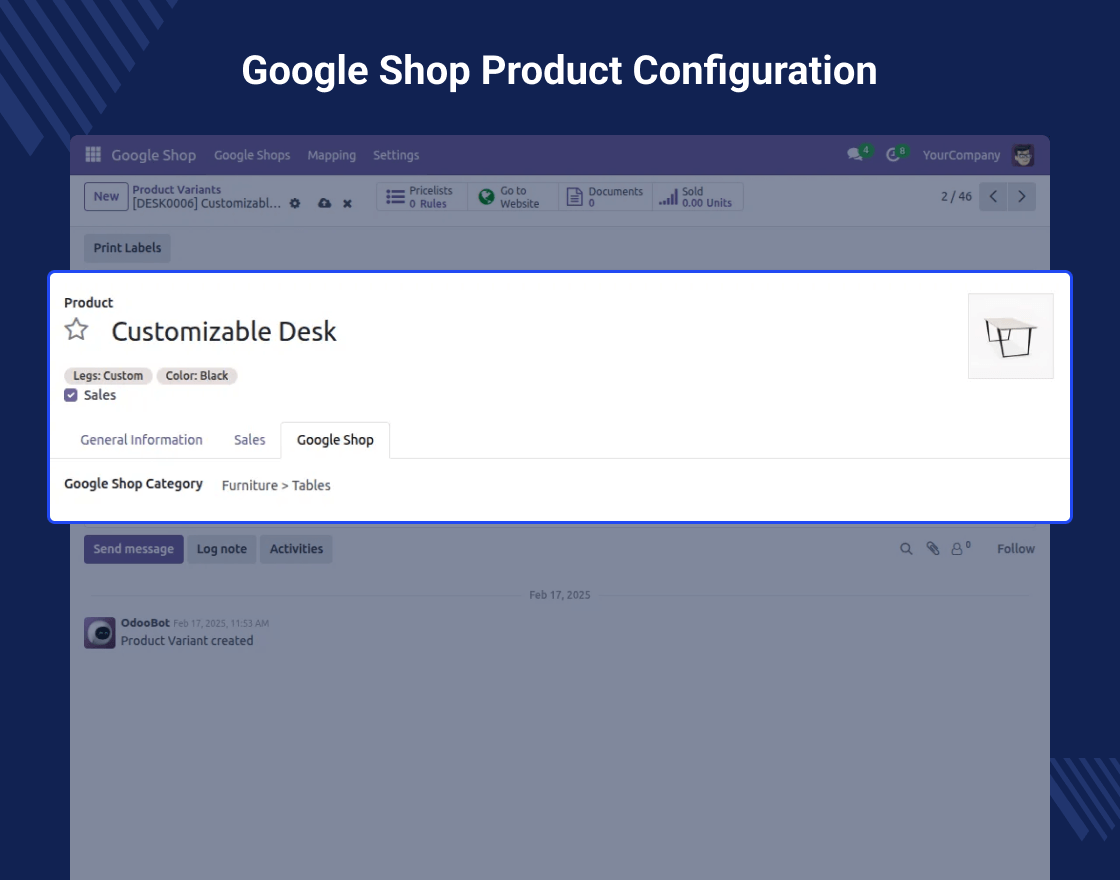The height and width of the screenshot is (880, 1120).
Task: Click the Google Shop app title
Action: 154,155
